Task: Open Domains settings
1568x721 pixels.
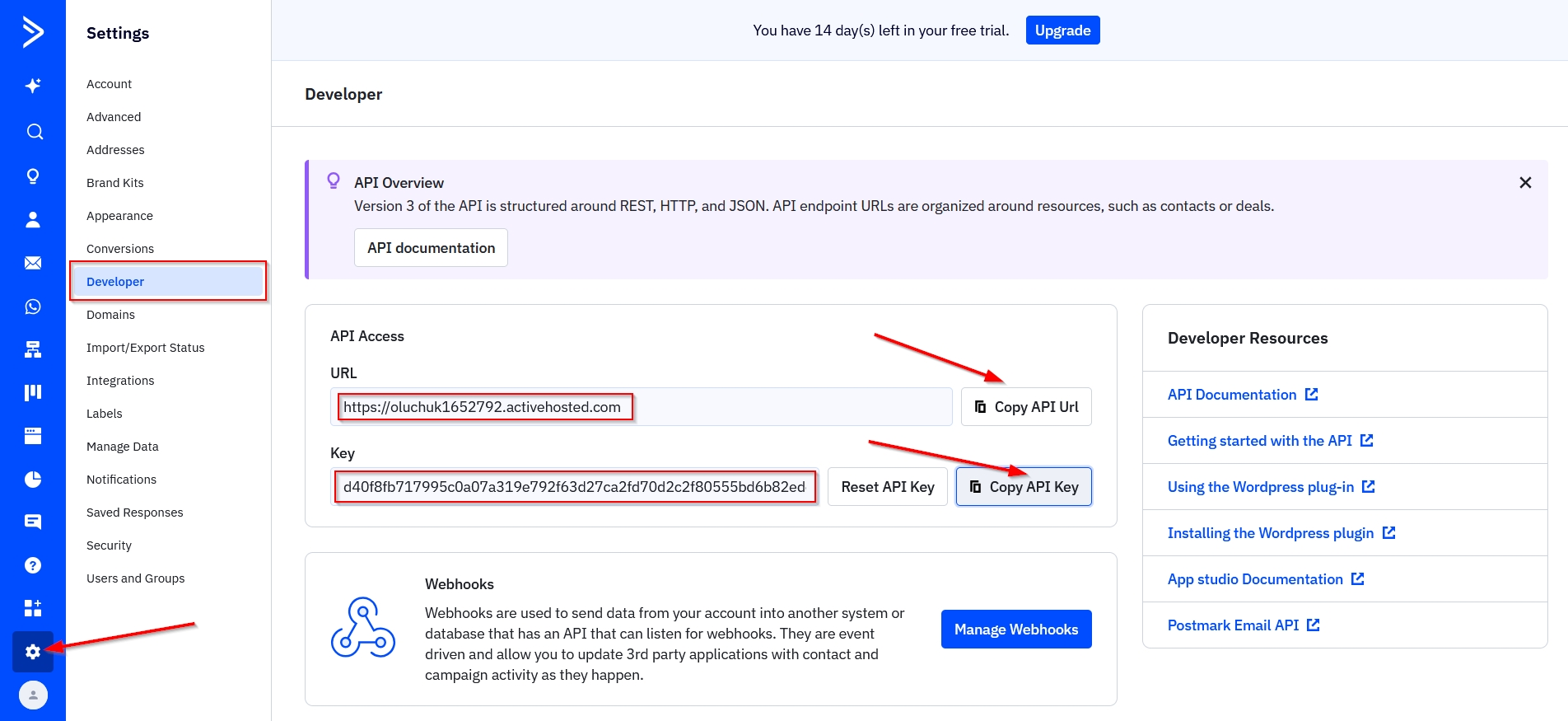Action: [110, 315]
